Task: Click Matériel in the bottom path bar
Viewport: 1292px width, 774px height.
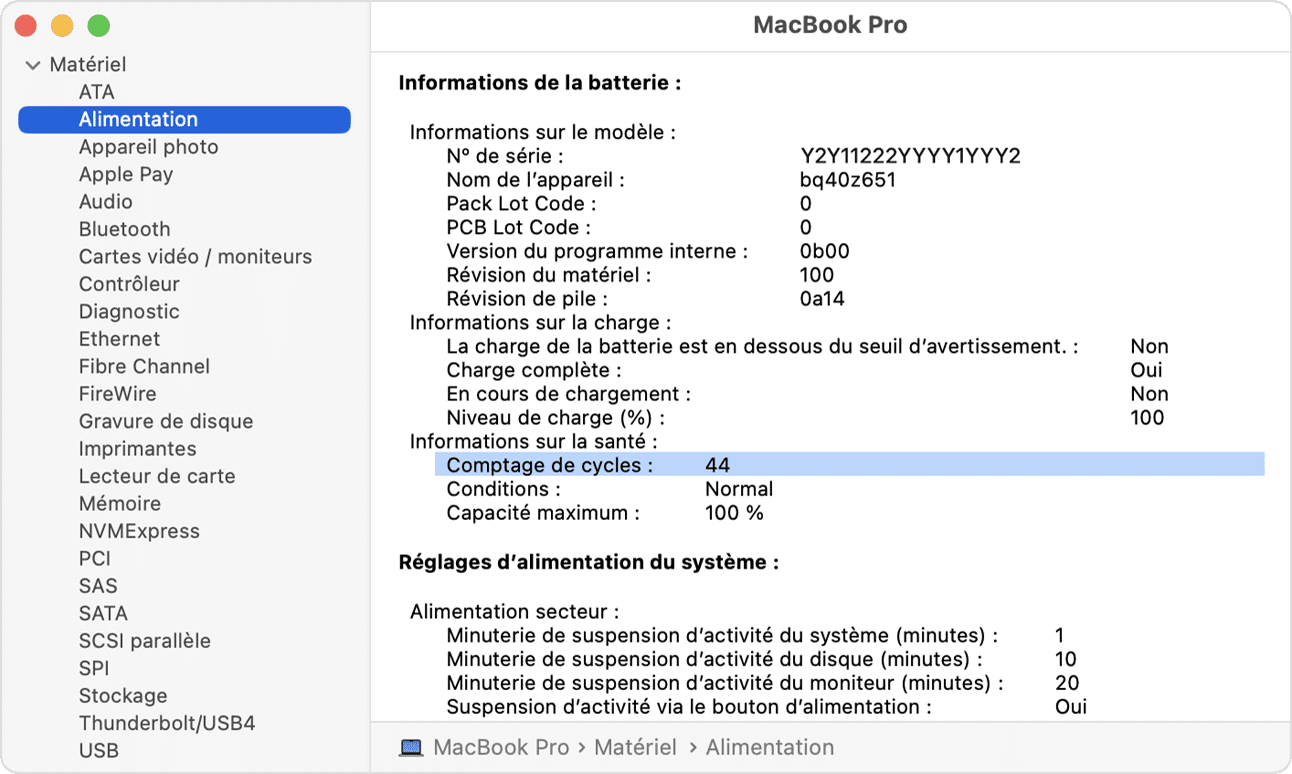Action: click(636, 748)
